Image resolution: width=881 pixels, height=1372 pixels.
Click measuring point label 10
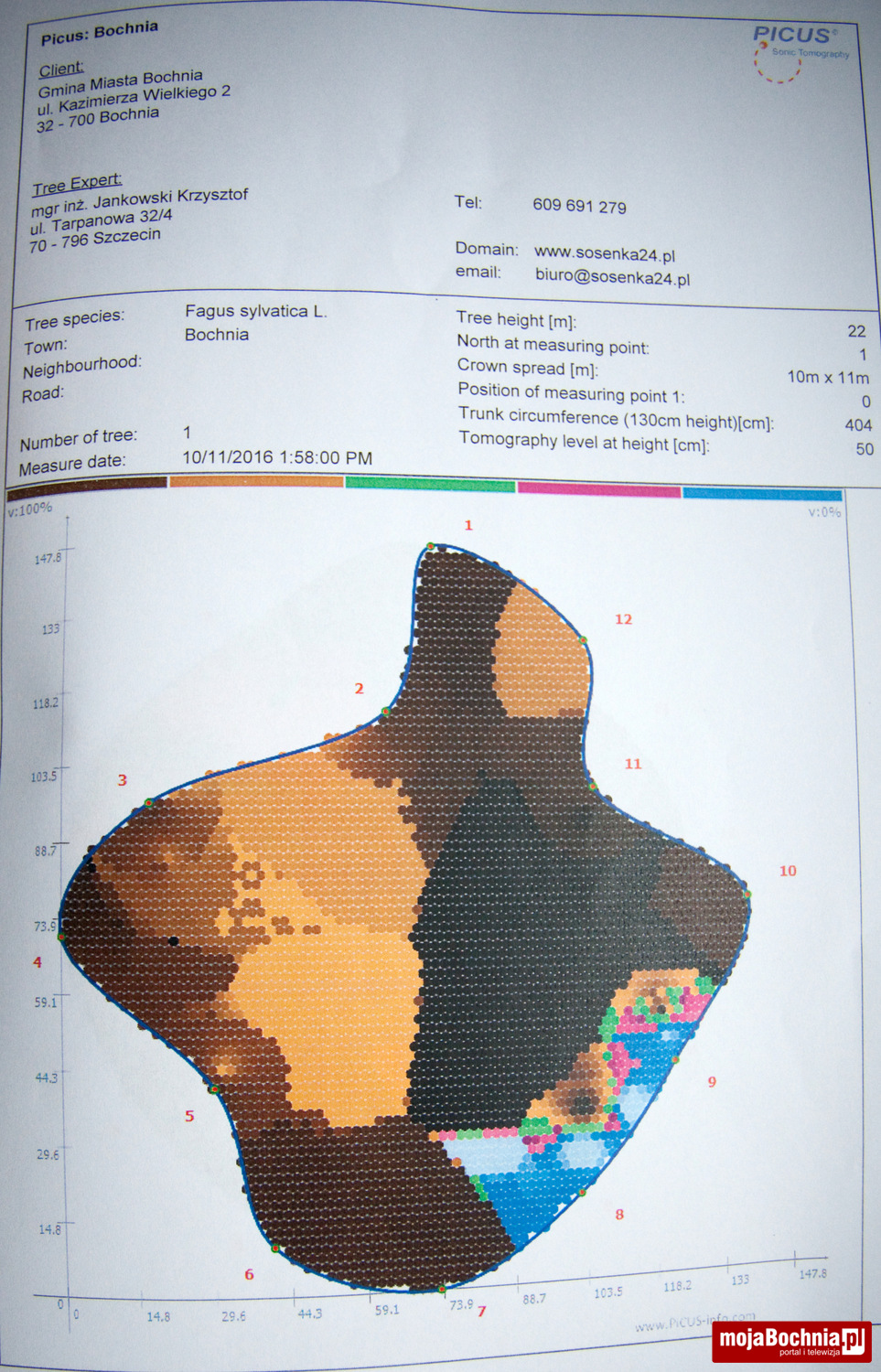pos(788,871)
